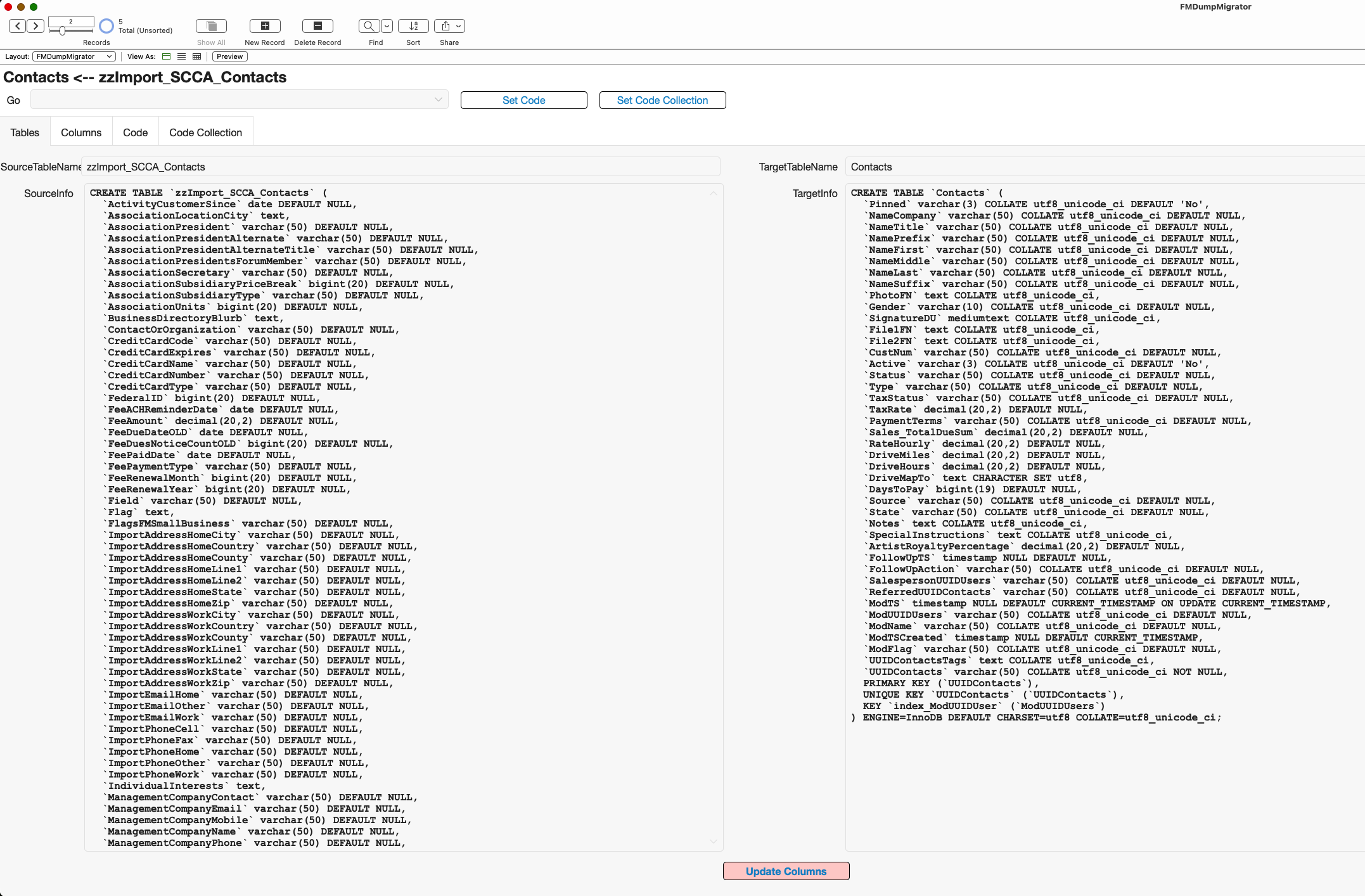Open the Code Collection tab
Viewport: 1365px width, 896px height.
coord(205,132)
